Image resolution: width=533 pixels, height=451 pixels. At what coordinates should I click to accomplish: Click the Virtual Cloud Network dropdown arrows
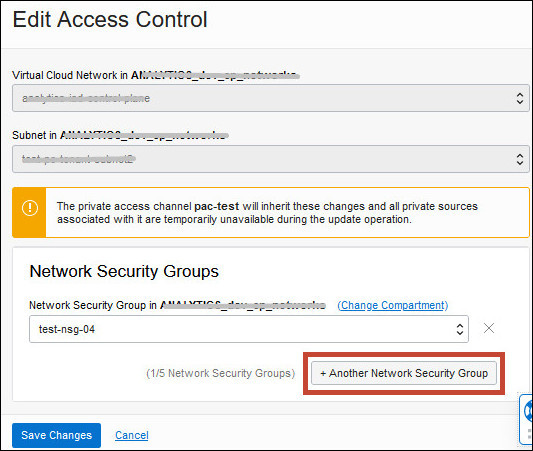(x=520, y=98)
